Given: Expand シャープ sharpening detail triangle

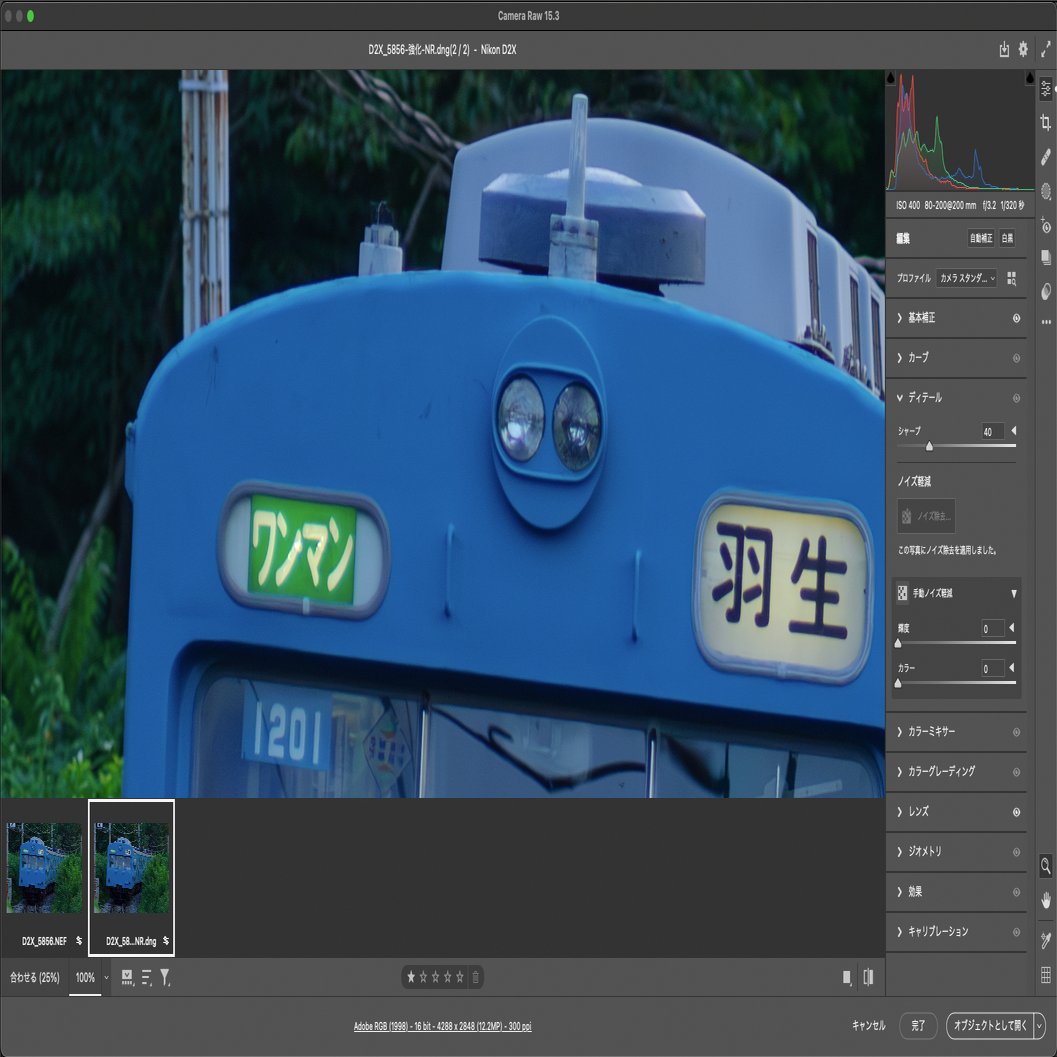Looking at the screenshot, I should (1013, 431).
